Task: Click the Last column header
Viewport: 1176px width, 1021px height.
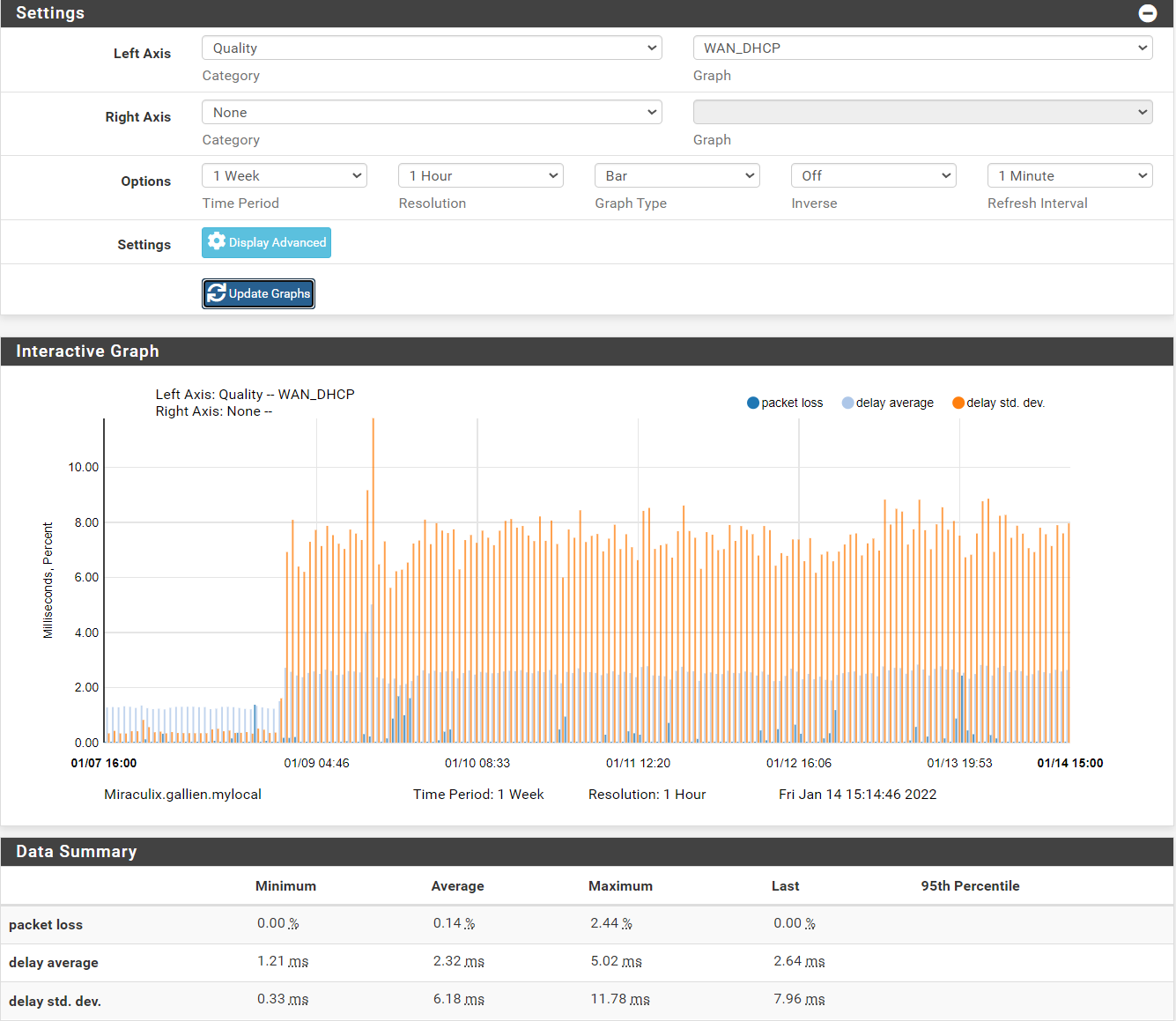Action: coord(786,886)
